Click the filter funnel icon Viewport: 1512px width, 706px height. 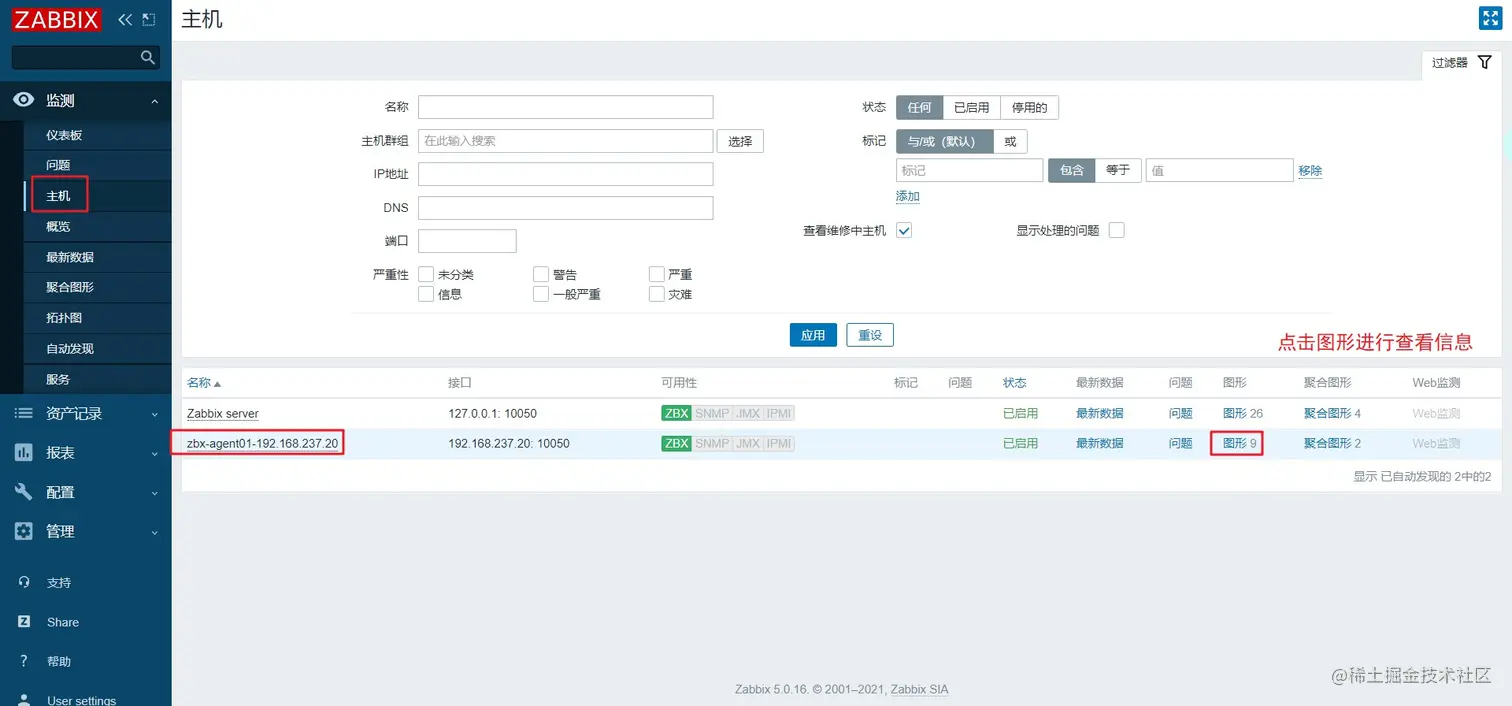coord(1484,62)
